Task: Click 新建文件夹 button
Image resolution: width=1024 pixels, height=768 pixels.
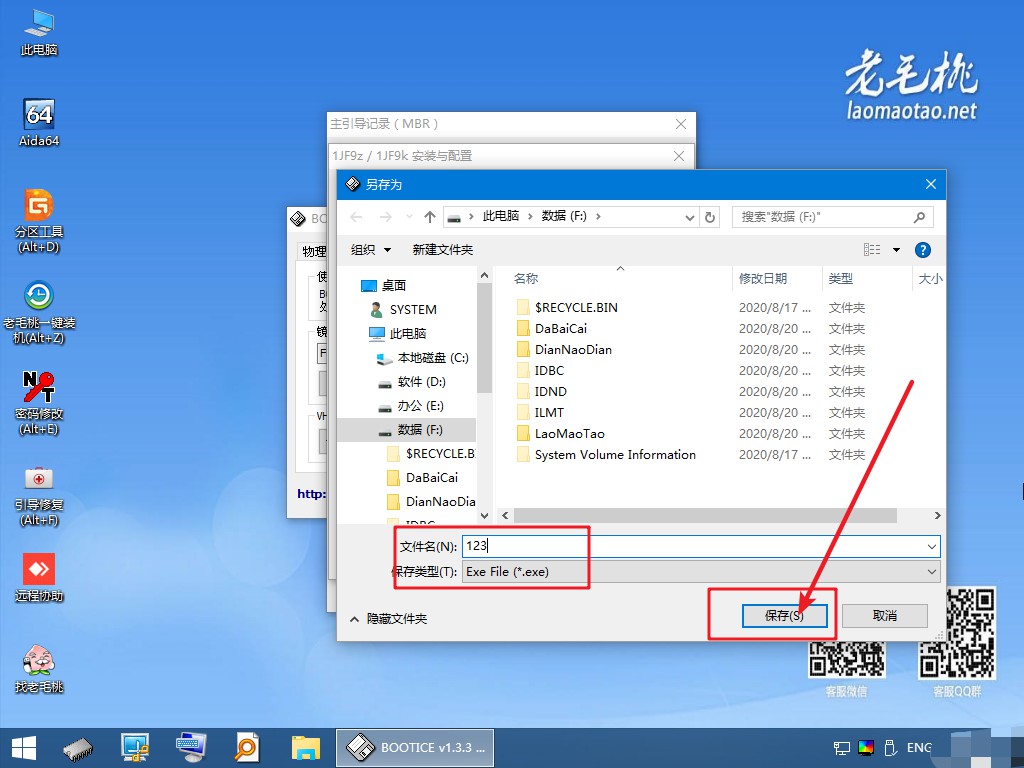Action: tap(443, 249)
